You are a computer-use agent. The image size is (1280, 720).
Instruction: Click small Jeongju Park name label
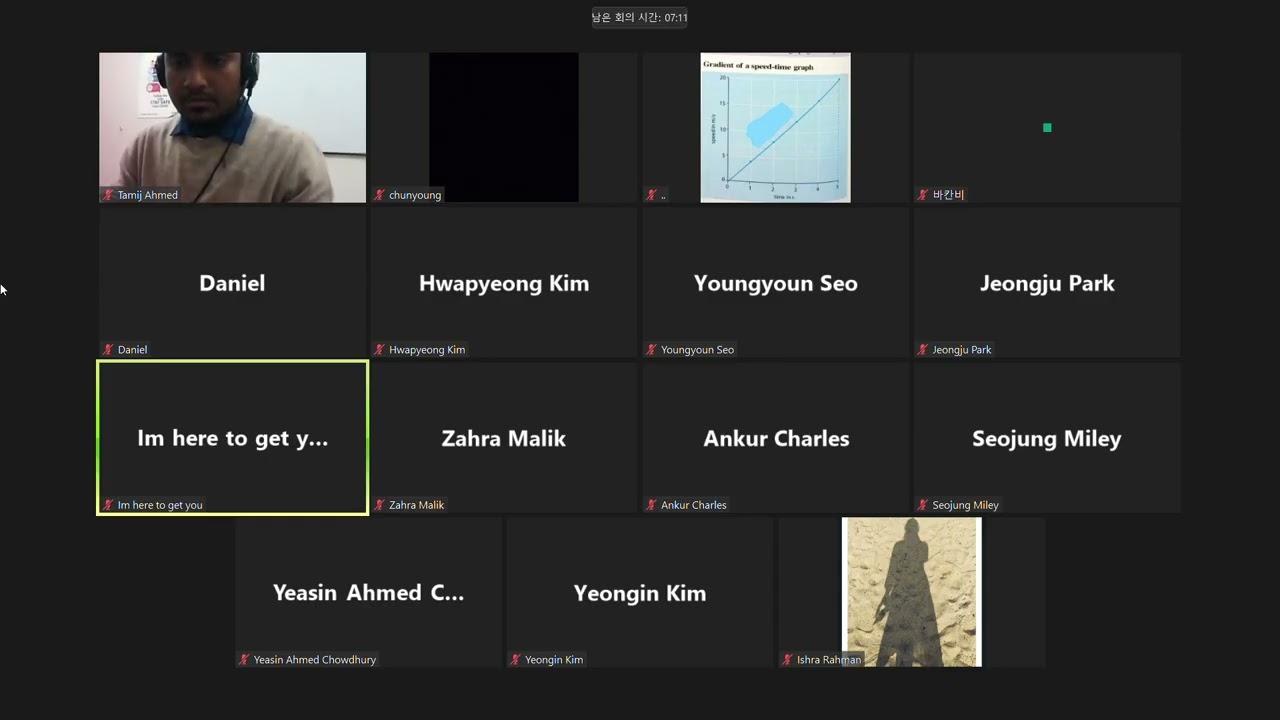point(962,350)
